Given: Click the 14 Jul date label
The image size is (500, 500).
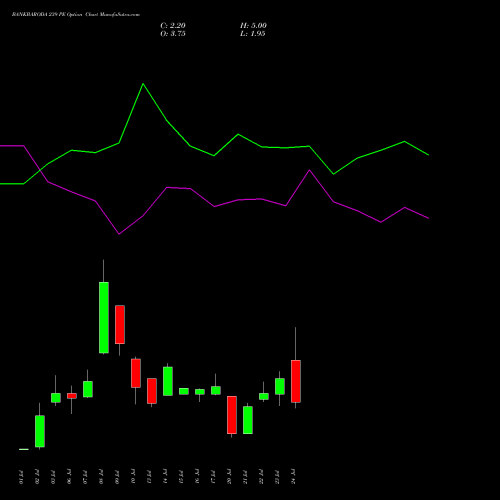Looking at the screenshot, I should tap(165, 477).
